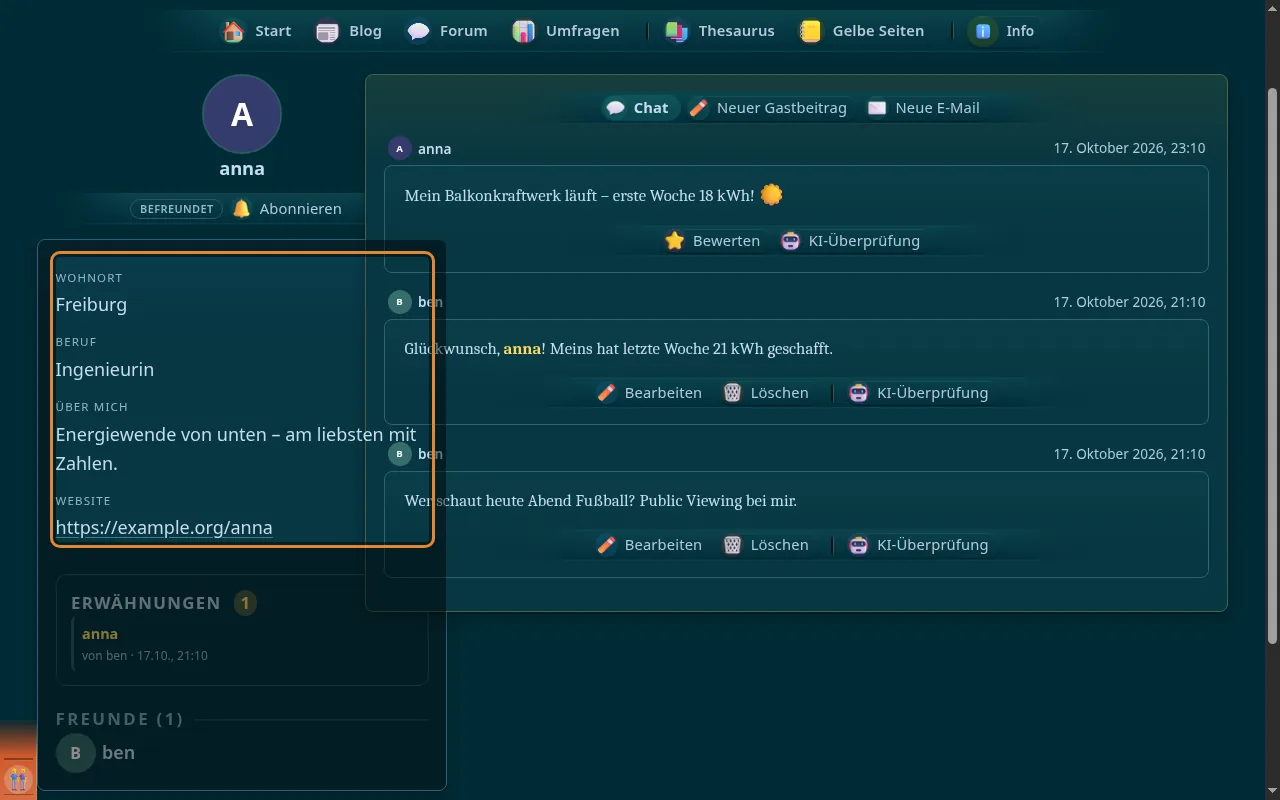Run KI-Überprüfung on anna's Balkonkraftwerk post
Viewport: 1280px width, 800px height.
tap(851, 241)
